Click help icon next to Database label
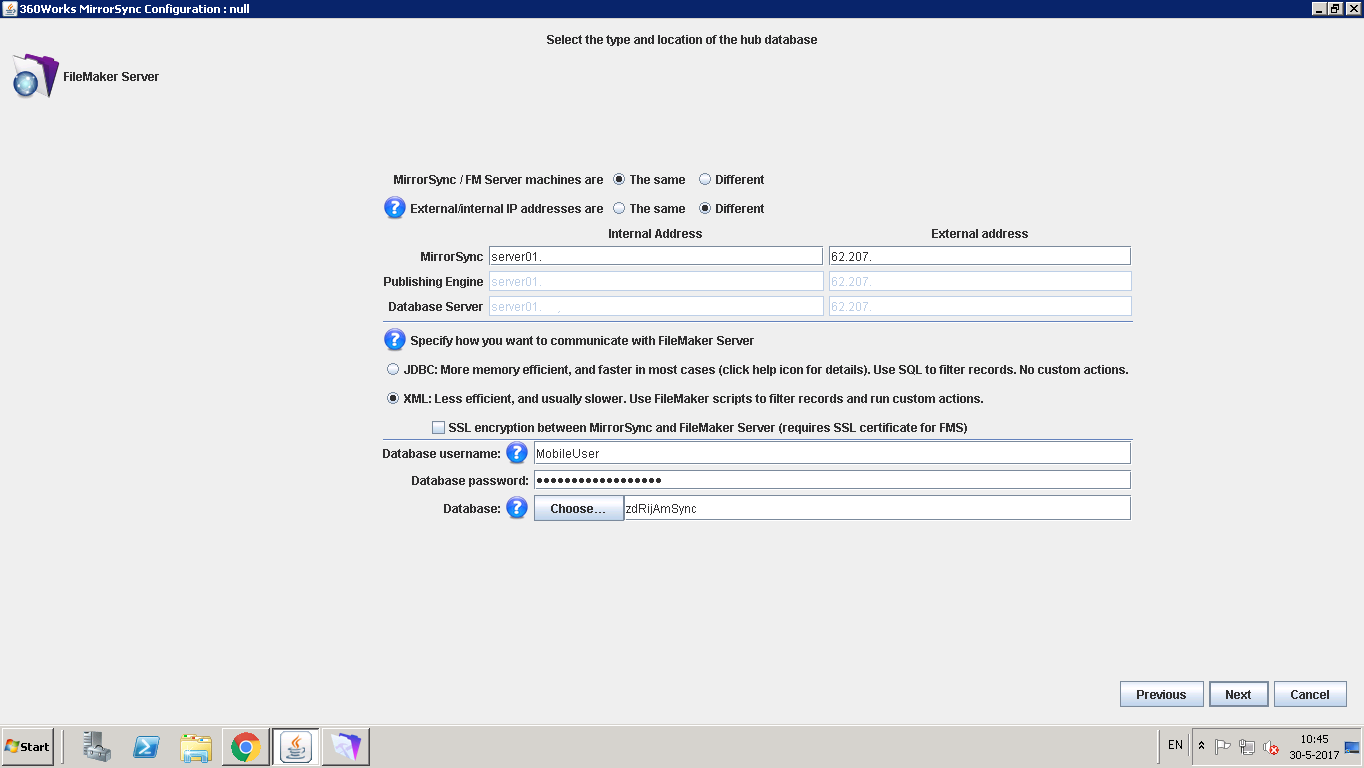 [516, 508]
